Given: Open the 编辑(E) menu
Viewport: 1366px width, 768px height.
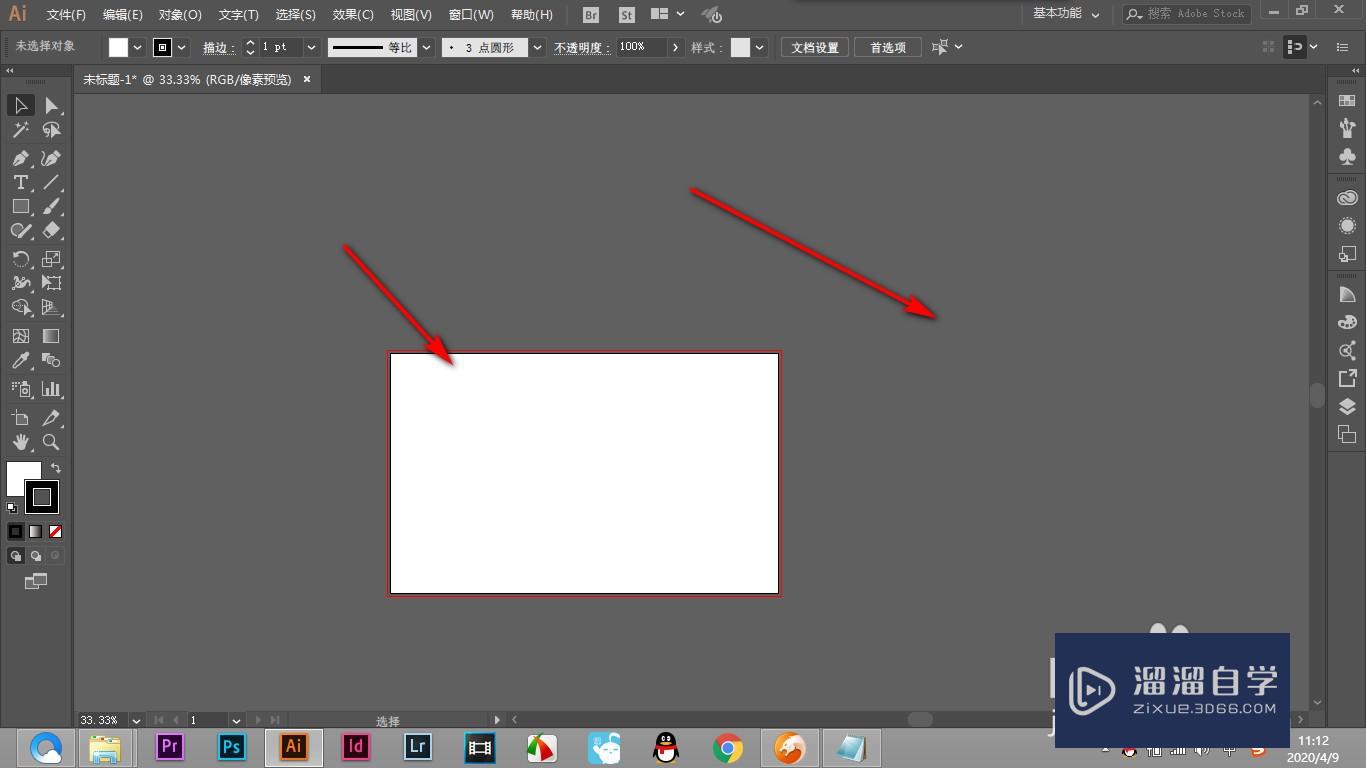Looking at the screenshot, I should (x=122, y=15).
